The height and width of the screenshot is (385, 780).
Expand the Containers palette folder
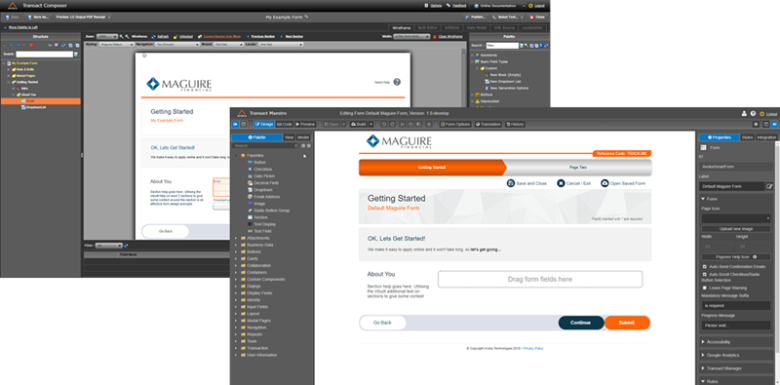(x=236, y=273)
